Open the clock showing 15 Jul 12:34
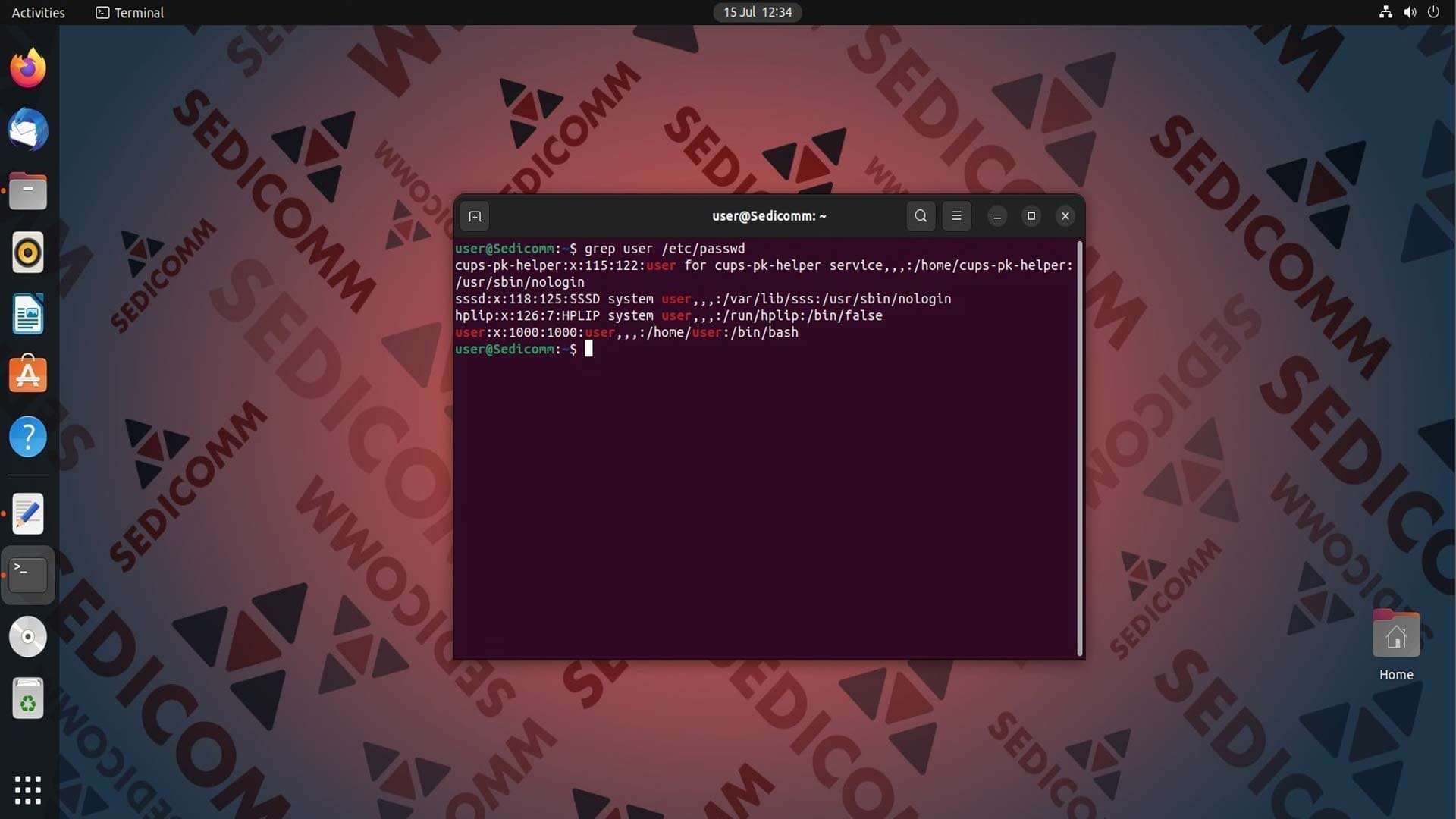This screenshot has width=1456, height=819. [757, 12]
